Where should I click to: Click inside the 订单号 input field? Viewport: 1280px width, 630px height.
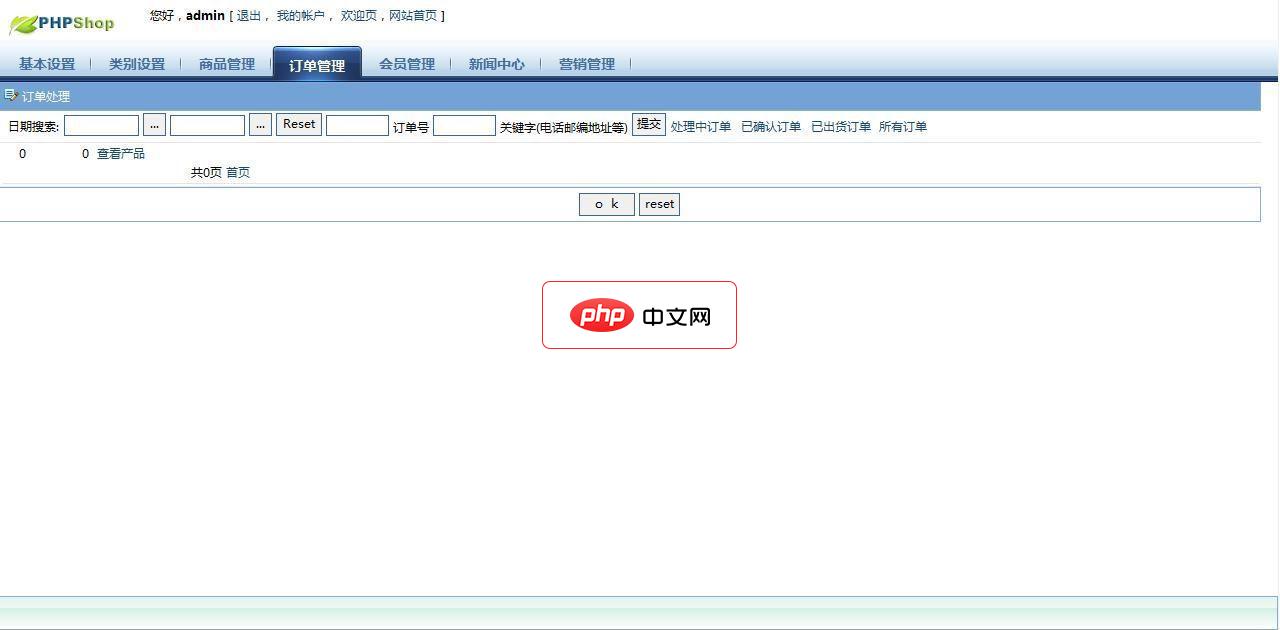pos(463,126)
